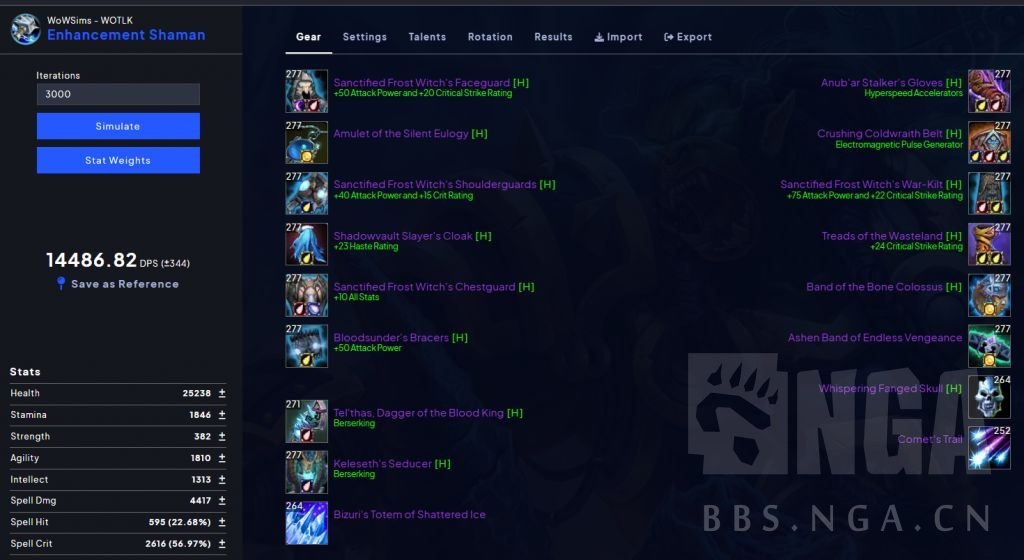Select the Keleseth's Seducer off-hand weapon icon

tap(306, 472)
